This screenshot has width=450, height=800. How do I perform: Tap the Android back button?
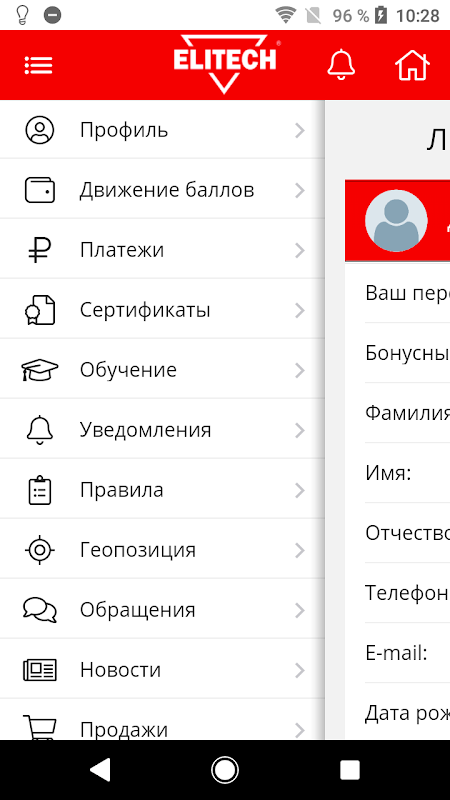pos(100,769)
